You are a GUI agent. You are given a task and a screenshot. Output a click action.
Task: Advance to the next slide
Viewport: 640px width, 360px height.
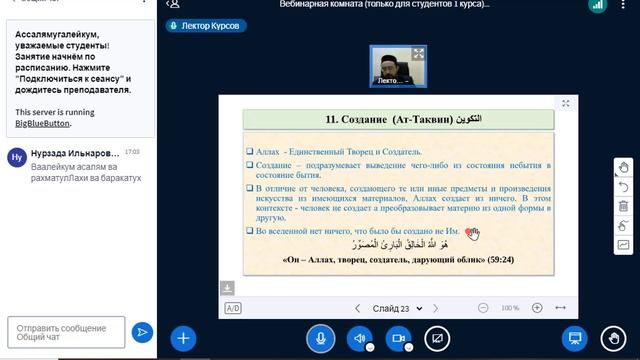[436, 308]
